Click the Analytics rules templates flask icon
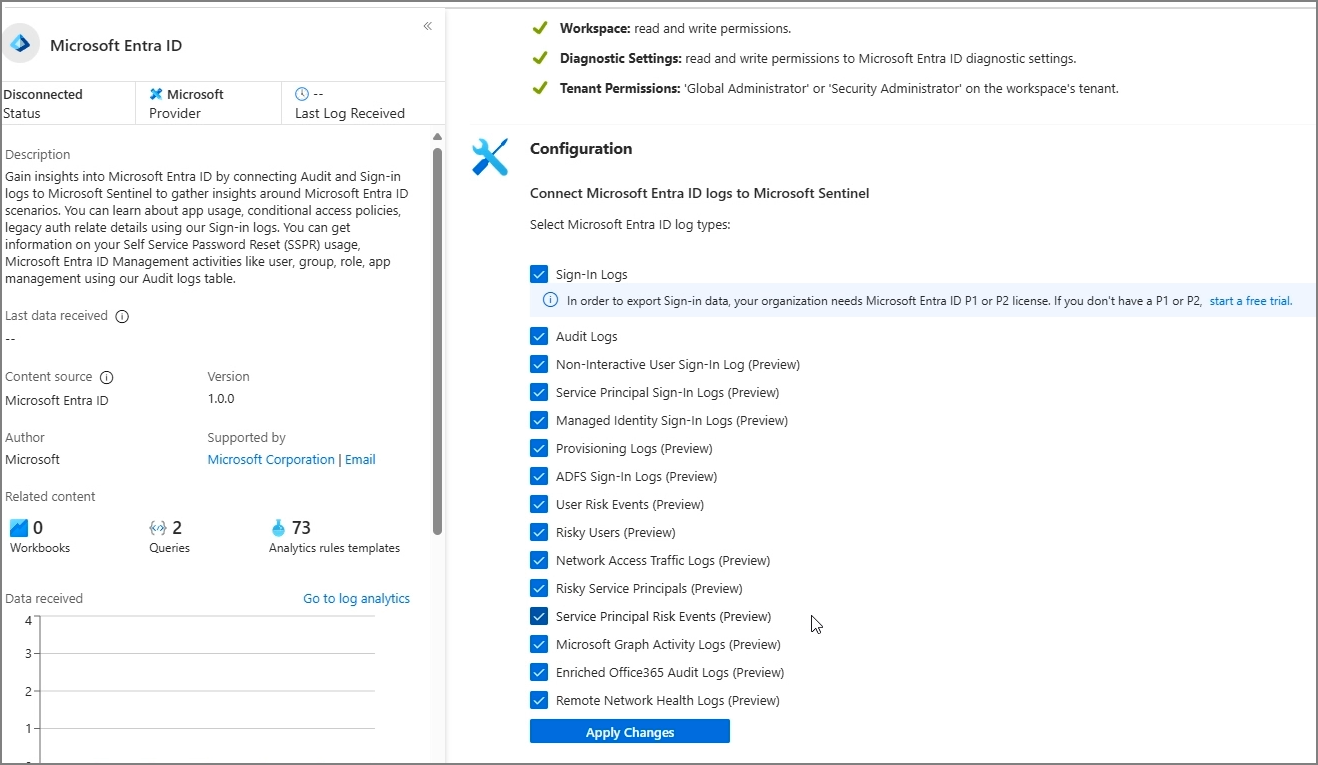 tap(279, 527)
